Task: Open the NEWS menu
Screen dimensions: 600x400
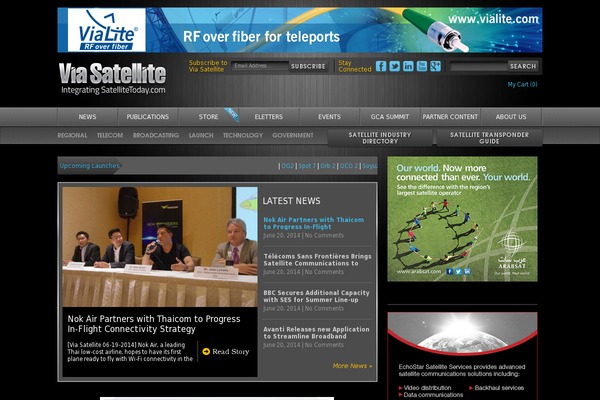Action: tap(87, 117)
